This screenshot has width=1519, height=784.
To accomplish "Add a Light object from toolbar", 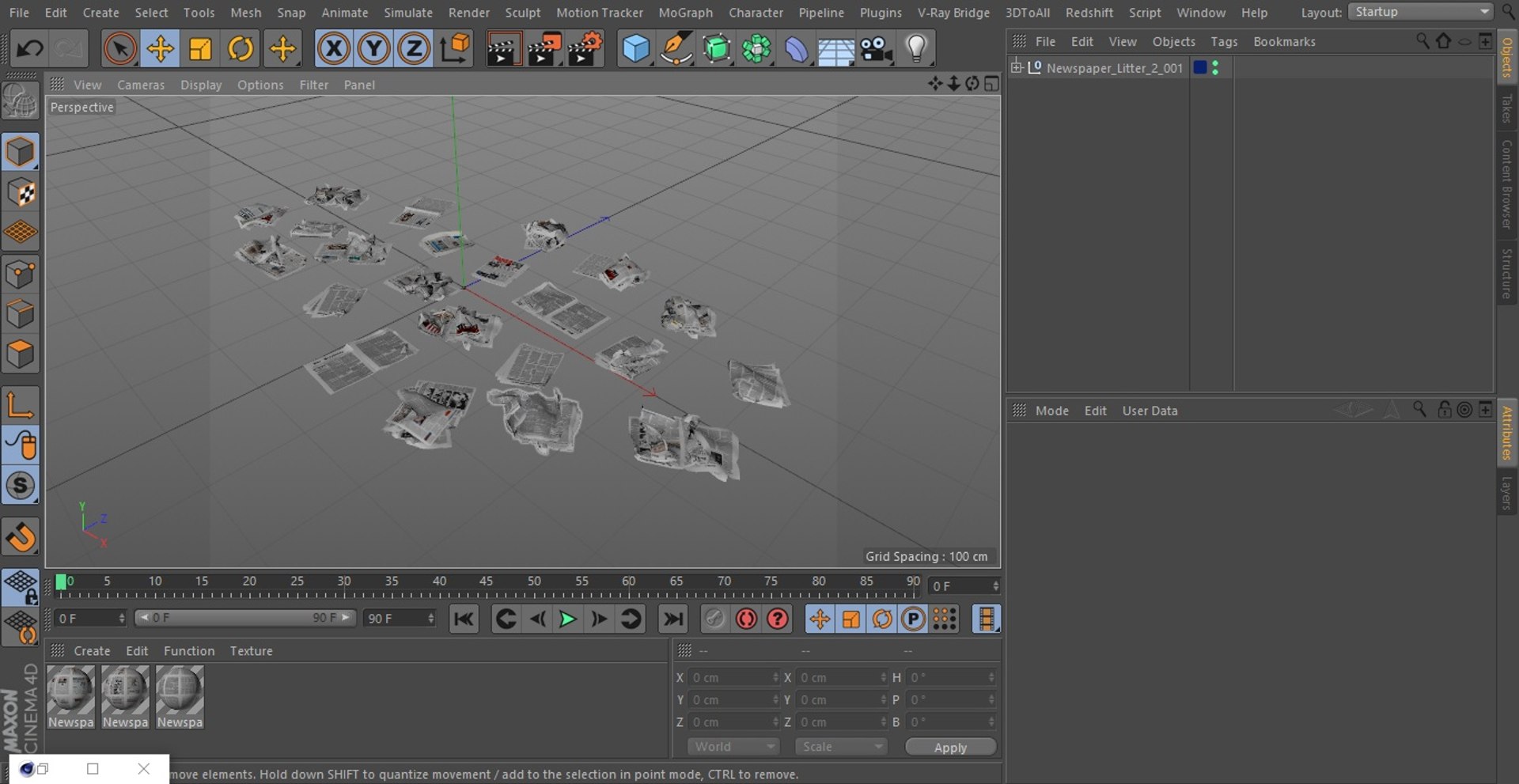I will (916, 49).
